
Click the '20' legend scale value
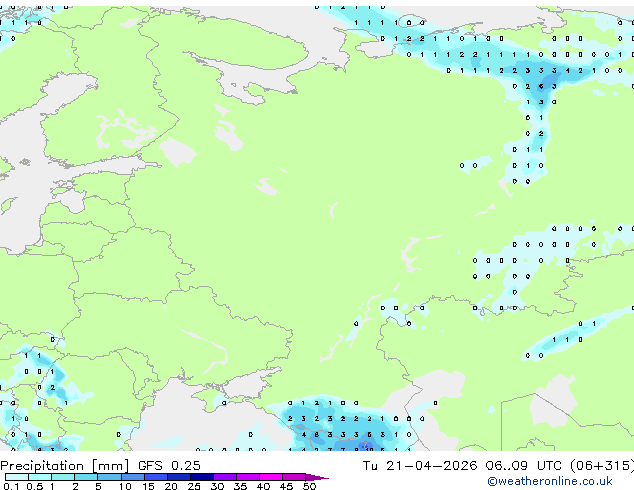[x=171, y=486]
